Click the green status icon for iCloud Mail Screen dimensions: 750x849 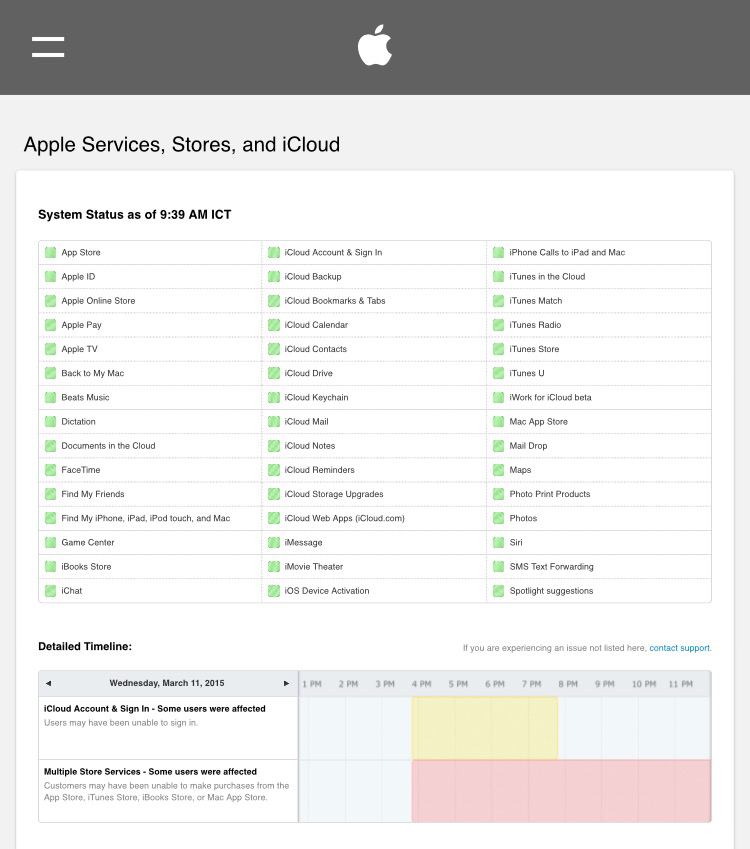(274, 422)
